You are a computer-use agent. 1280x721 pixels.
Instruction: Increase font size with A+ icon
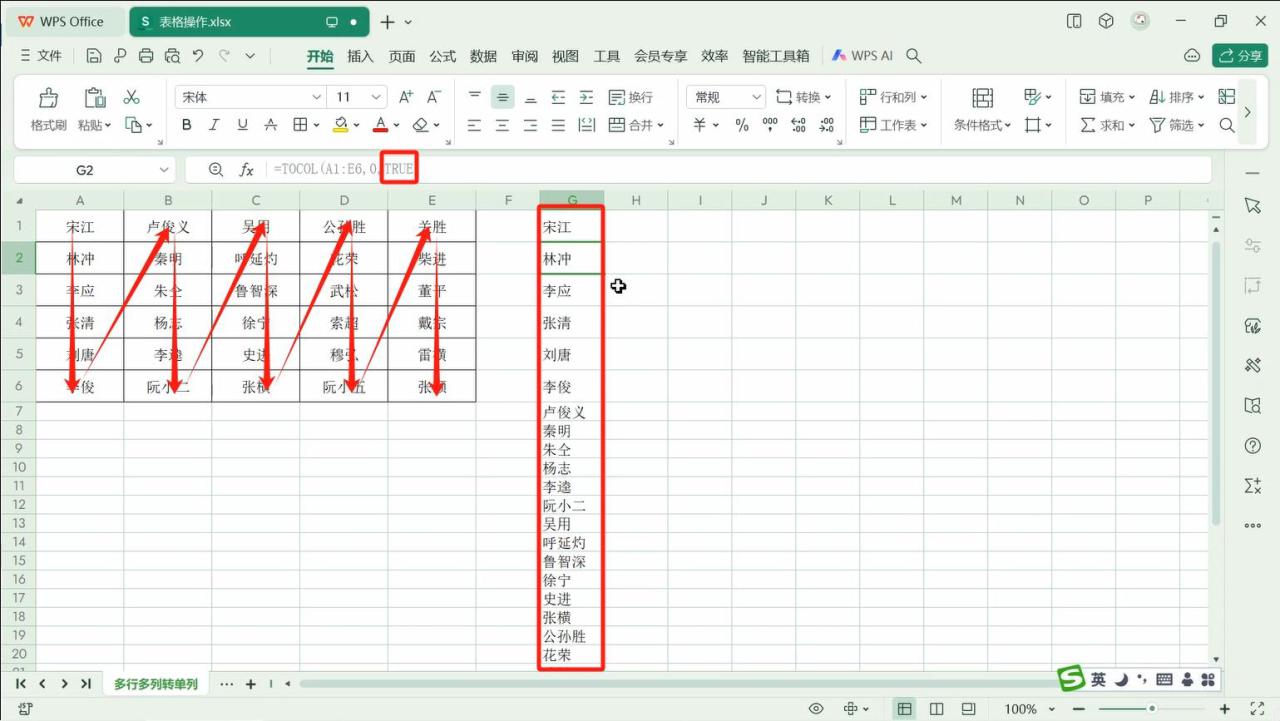tap(406, 97)
